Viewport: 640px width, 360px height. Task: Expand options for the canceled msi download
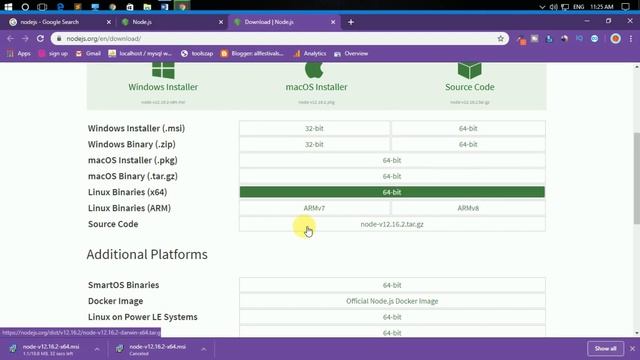tap(203, 349)
